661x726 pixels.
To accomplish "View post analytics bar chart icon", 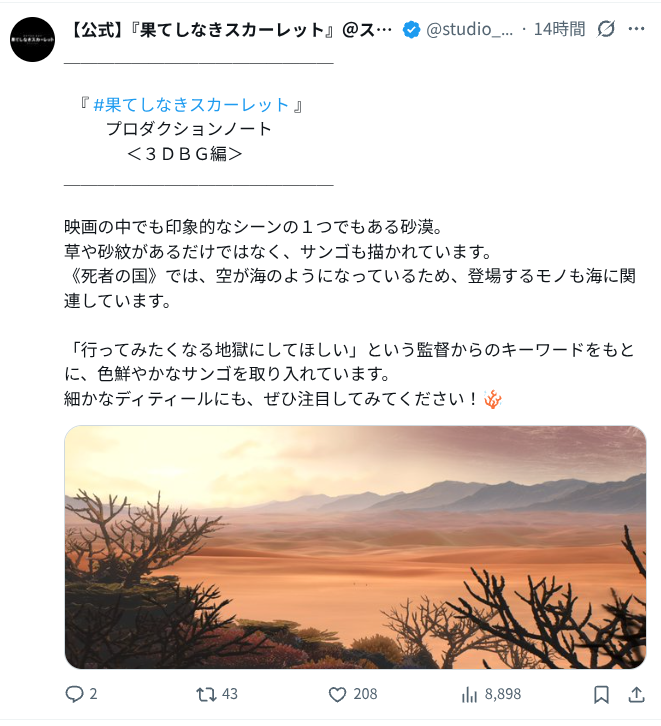I will [x=469, y=694].
